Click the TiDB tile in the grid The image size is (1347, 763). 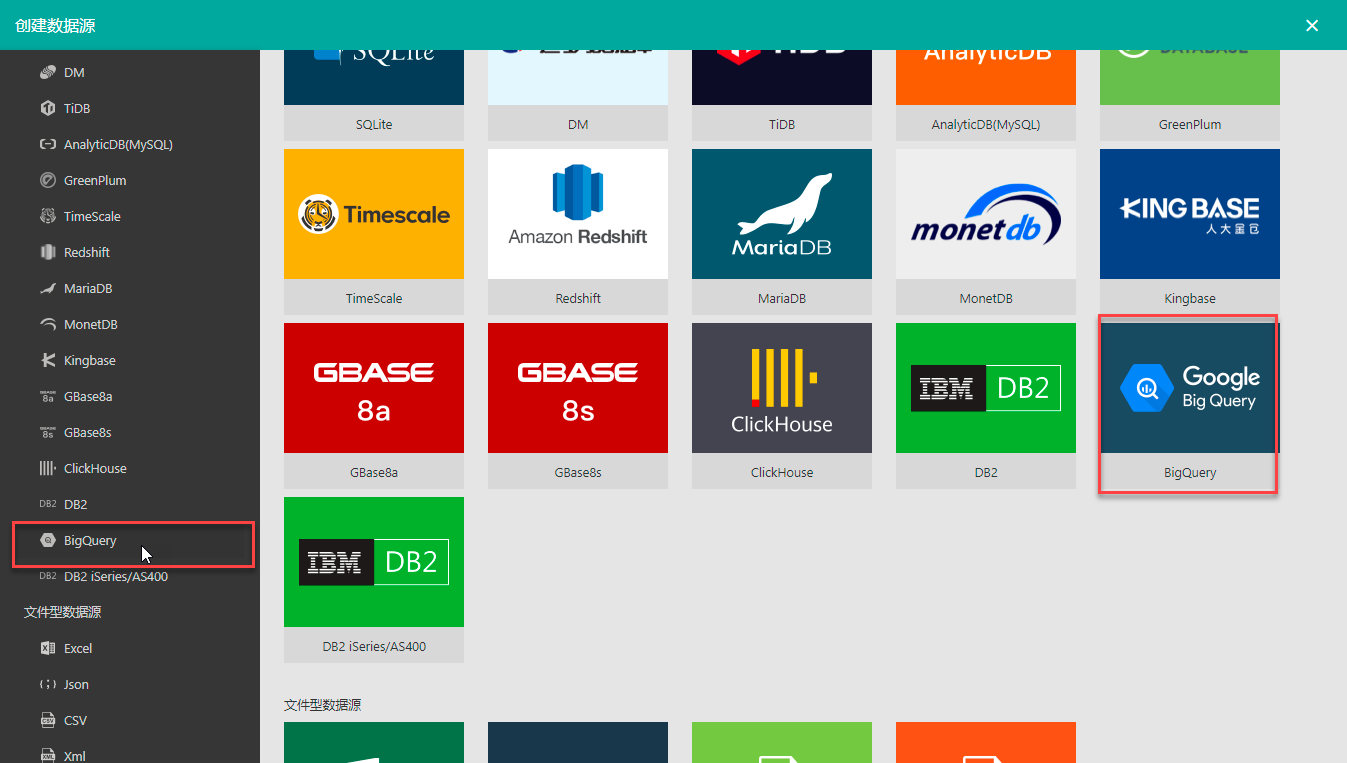[782, 95]
